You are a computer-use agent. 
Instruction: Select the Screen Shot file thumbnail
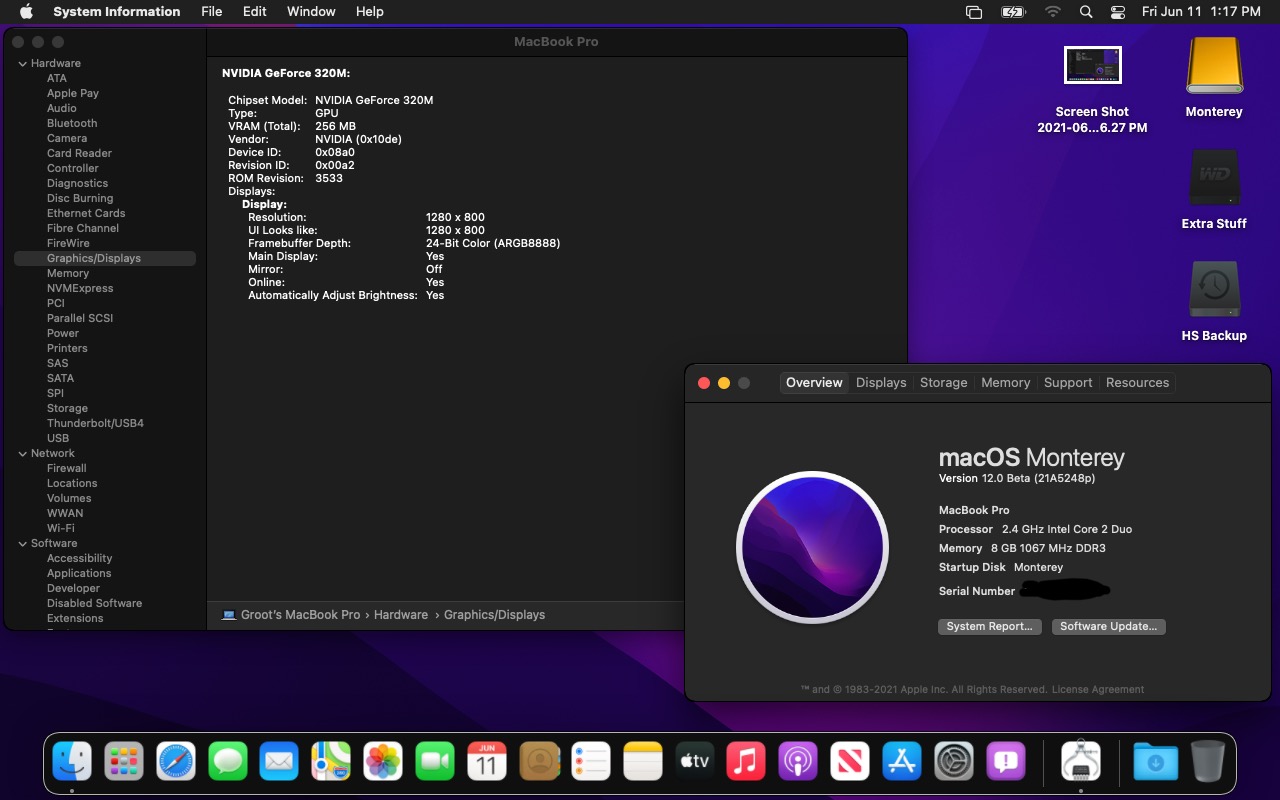1092,66
